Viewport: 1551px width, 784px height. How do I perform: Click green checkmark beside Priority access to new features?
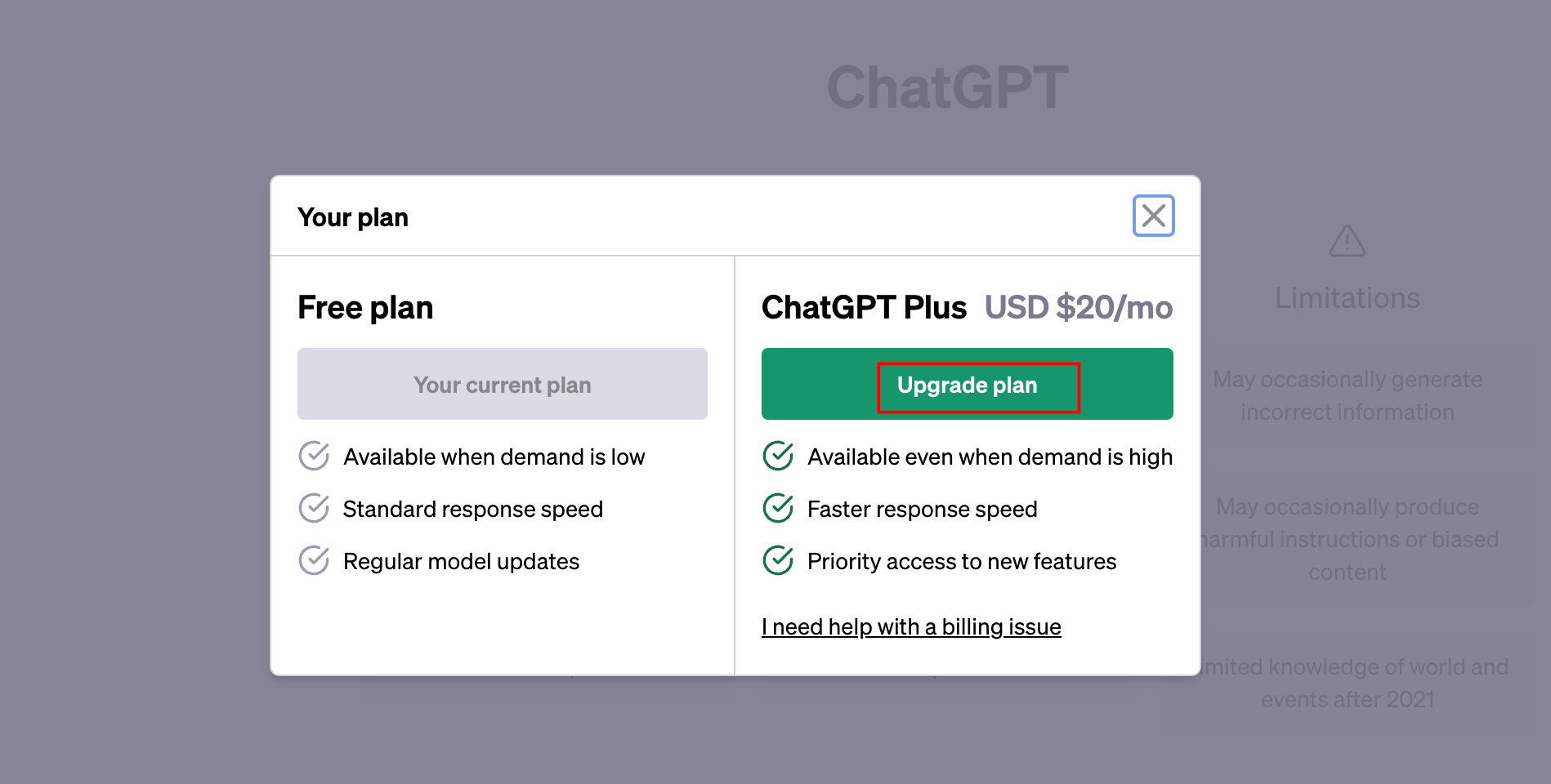point(778,560)
